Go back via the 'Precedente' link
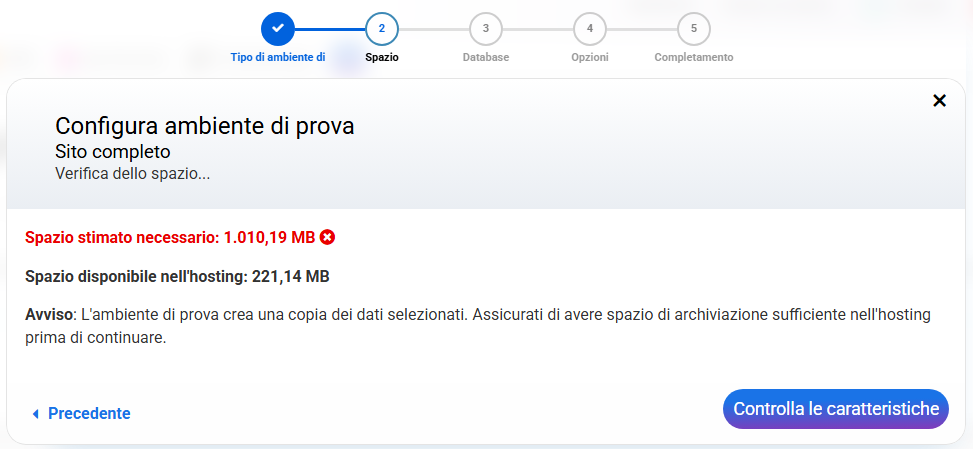 point(89,414)
